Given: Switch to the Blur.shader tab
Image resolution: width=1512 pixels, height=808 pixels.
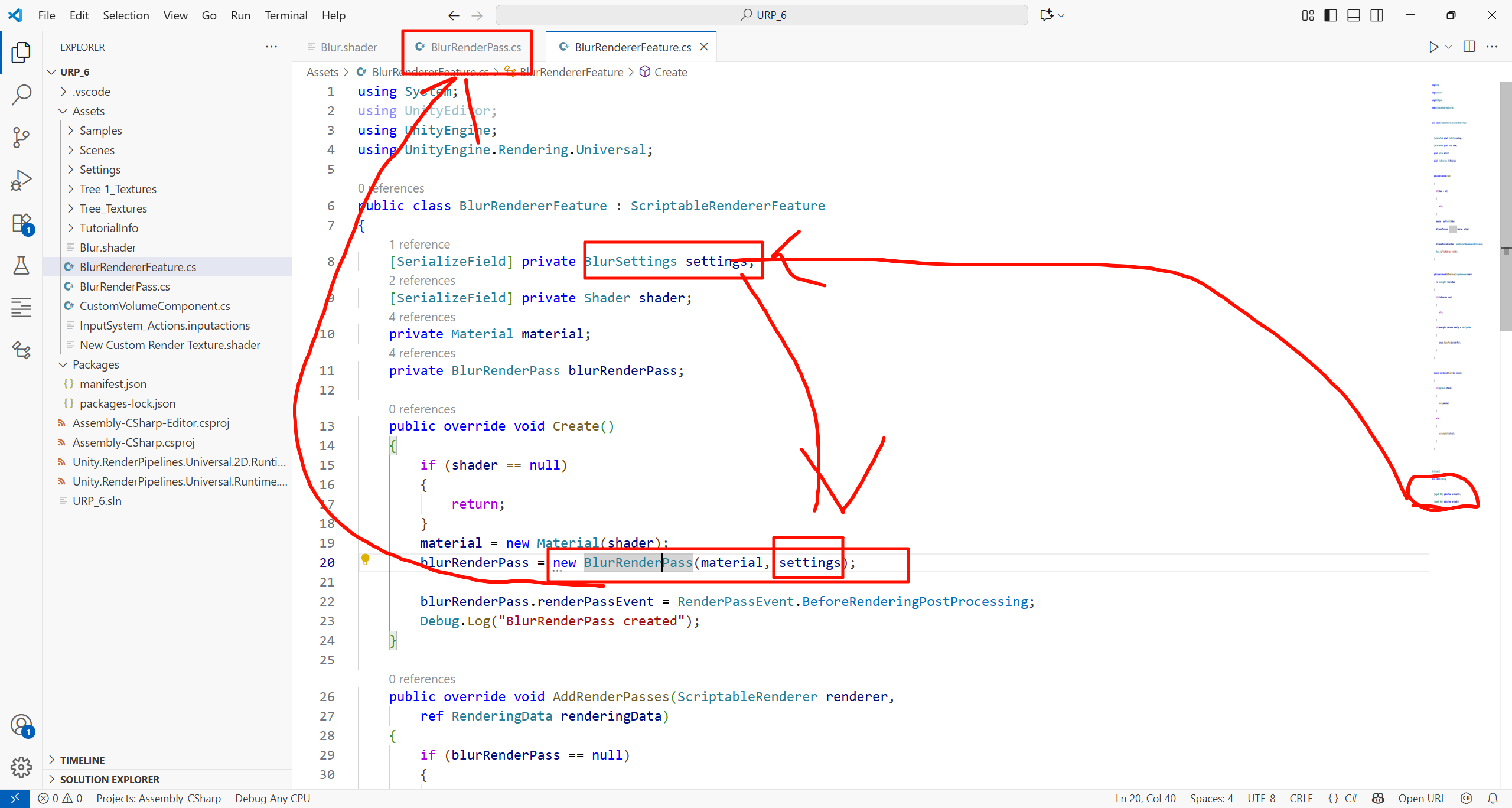Looking at the screenshot, I should coord(348,47).
